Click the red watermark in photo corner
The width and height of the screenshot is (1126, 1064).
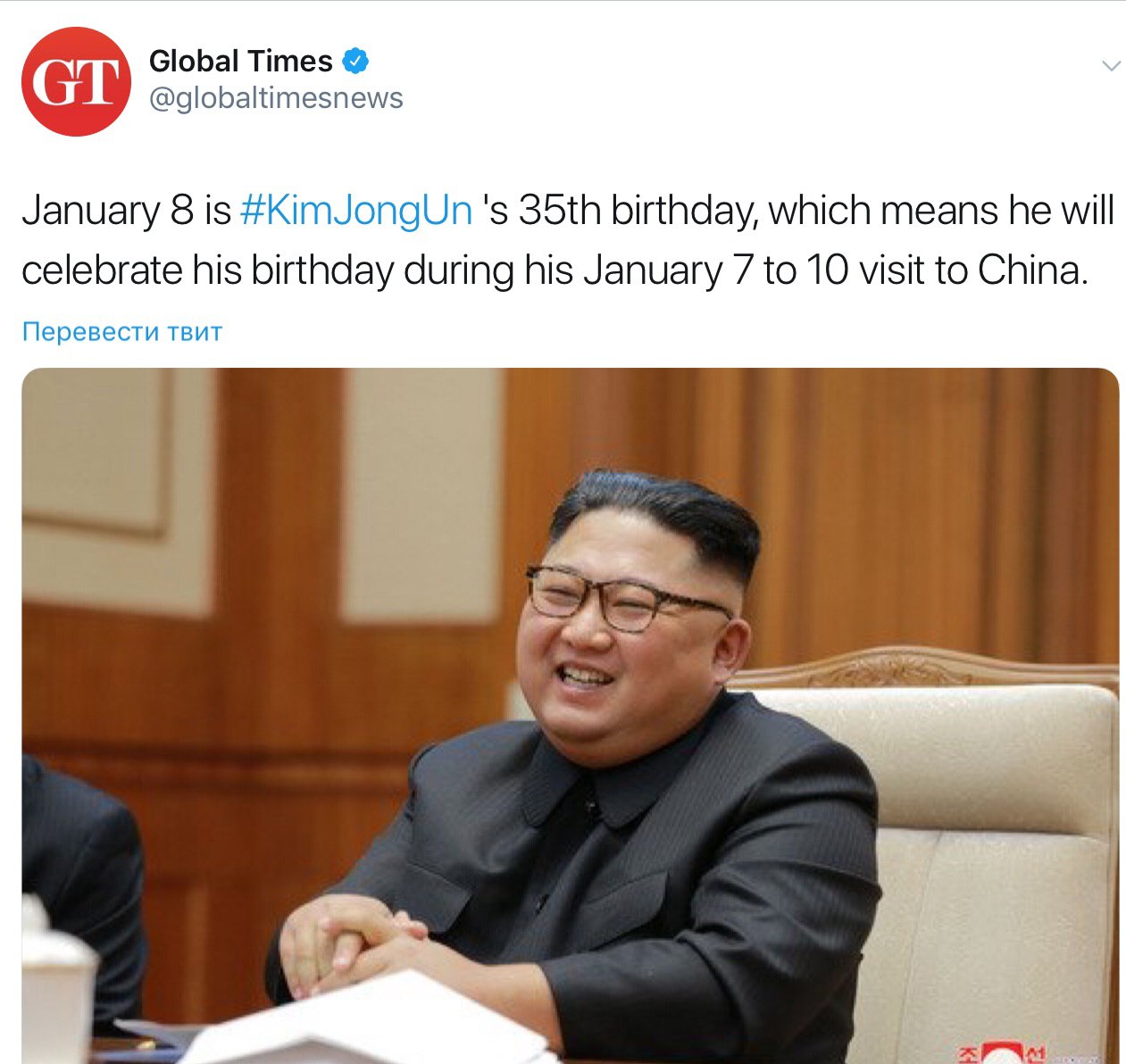coord(1005,1053)
